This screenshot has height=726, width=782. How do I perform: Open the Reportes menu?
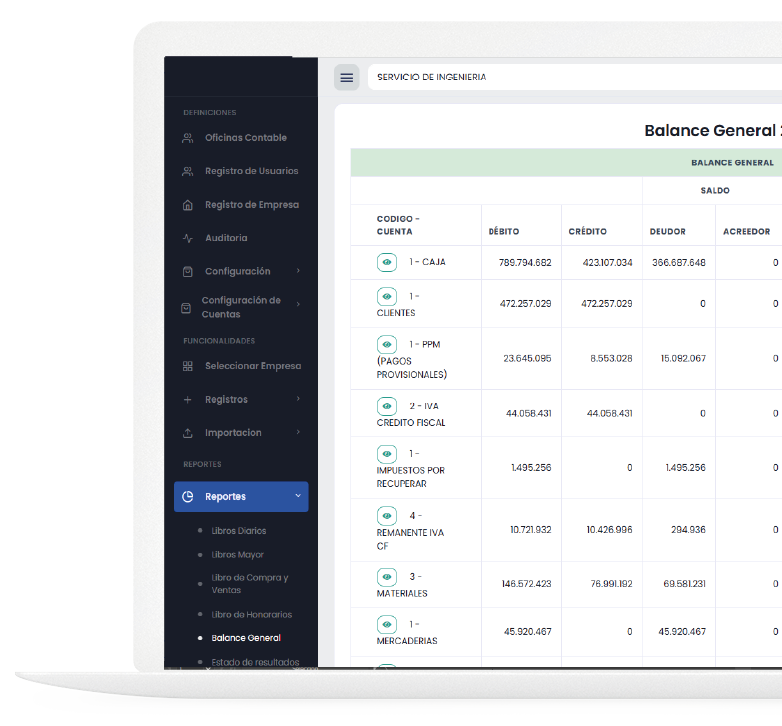(241, 497)
